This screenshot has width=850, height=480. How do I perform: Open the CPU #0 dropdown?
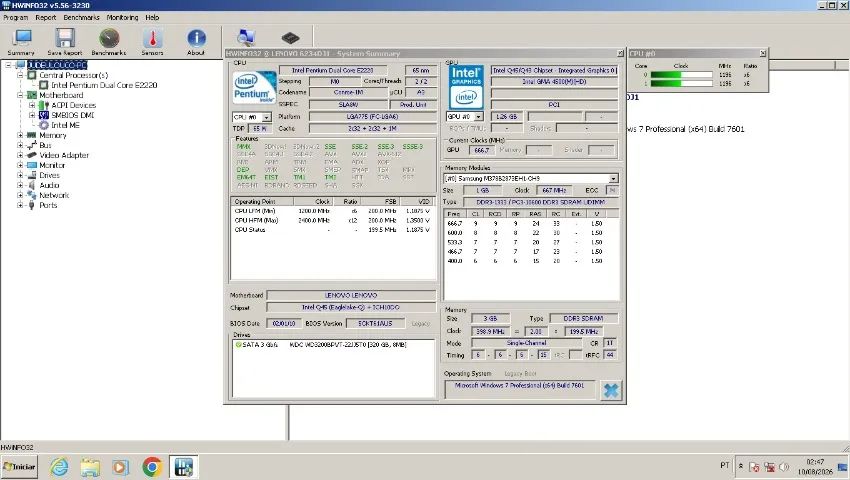point(266,117)
